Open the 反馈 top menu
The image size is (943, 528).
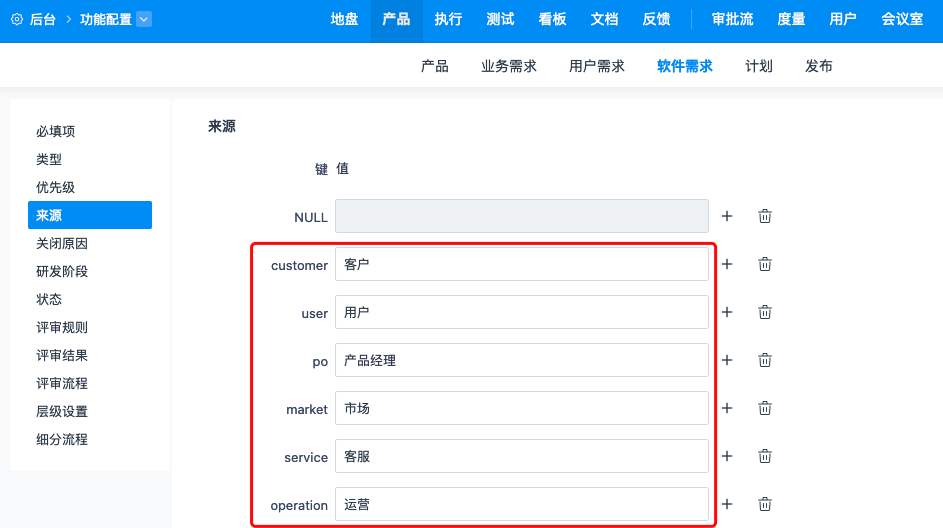[x=656, y=19]
